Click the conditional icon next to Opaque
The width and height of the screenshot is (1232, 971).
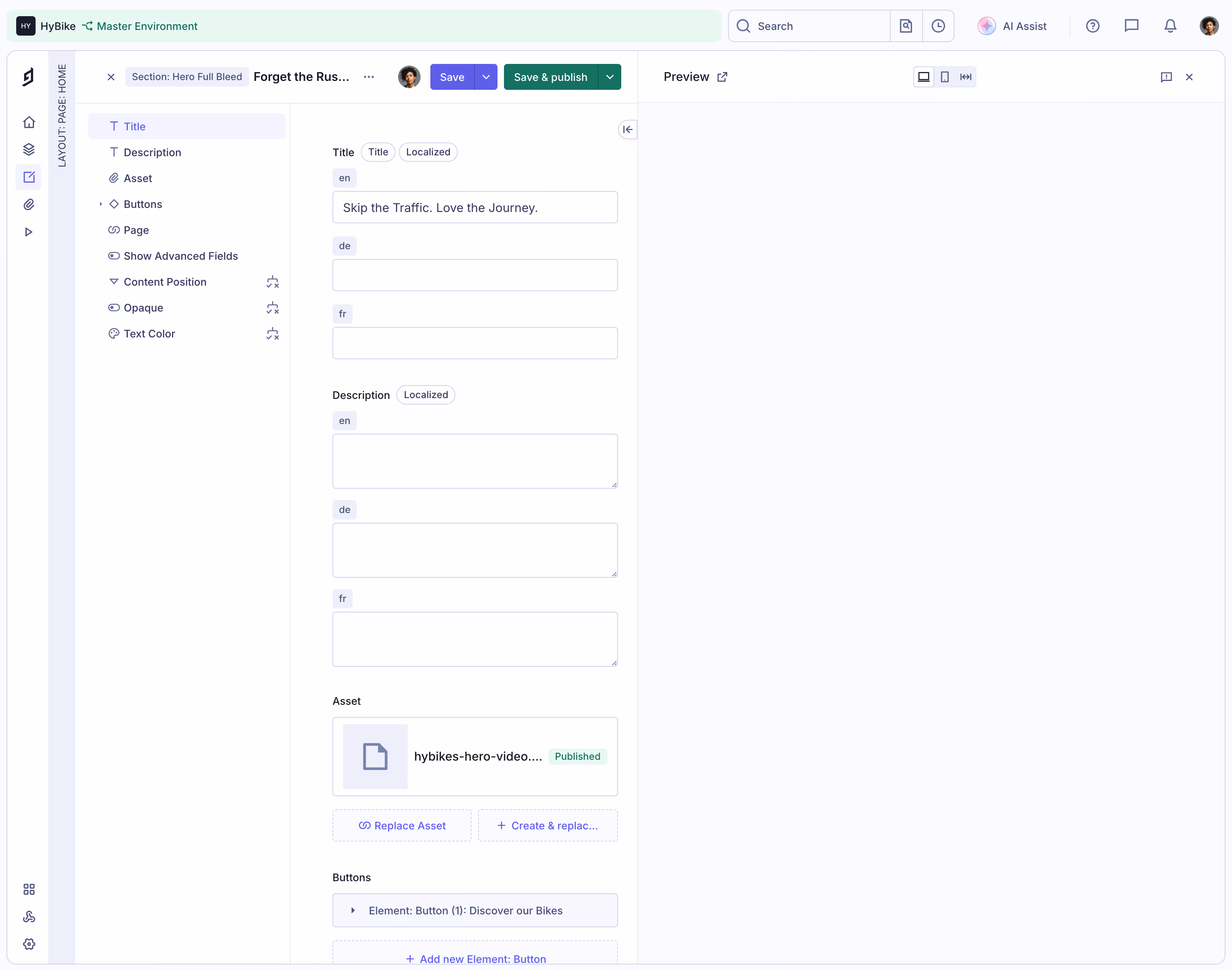(x=273, y=308)
